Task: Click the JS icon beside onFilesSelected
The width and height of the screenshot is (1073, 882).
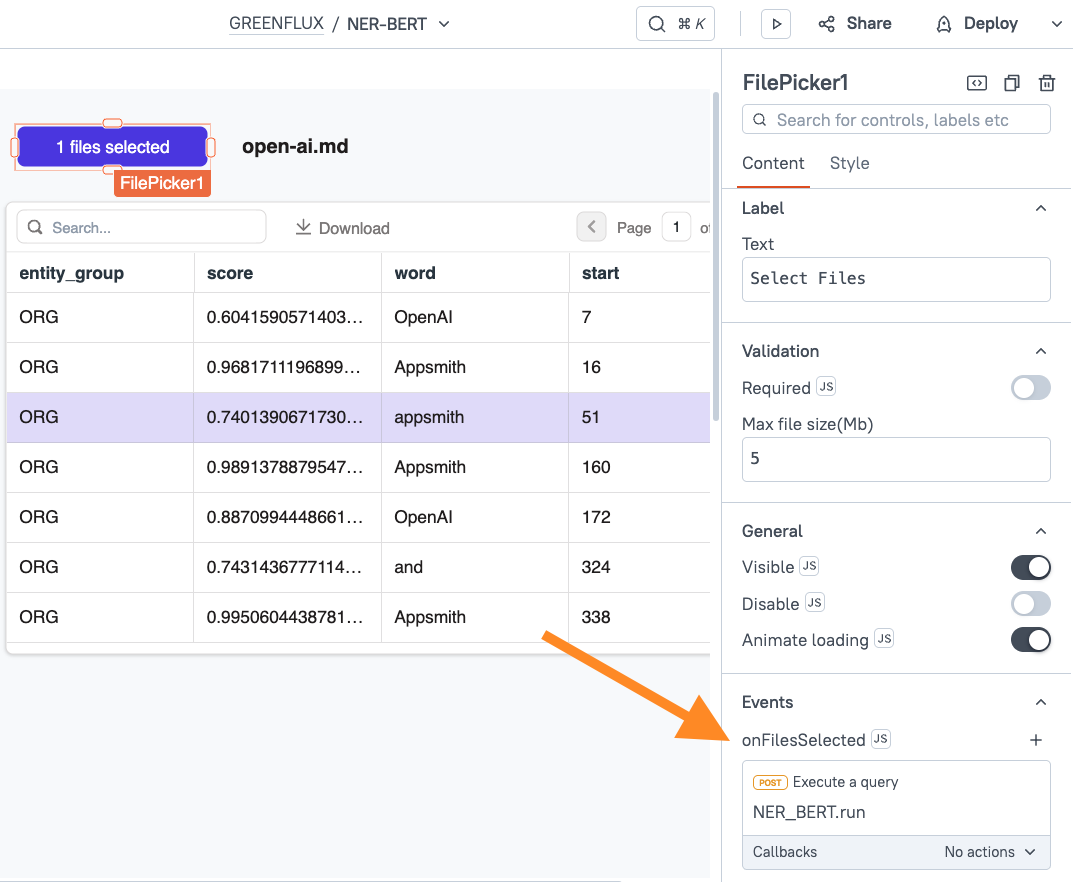Action: (880, 739)
